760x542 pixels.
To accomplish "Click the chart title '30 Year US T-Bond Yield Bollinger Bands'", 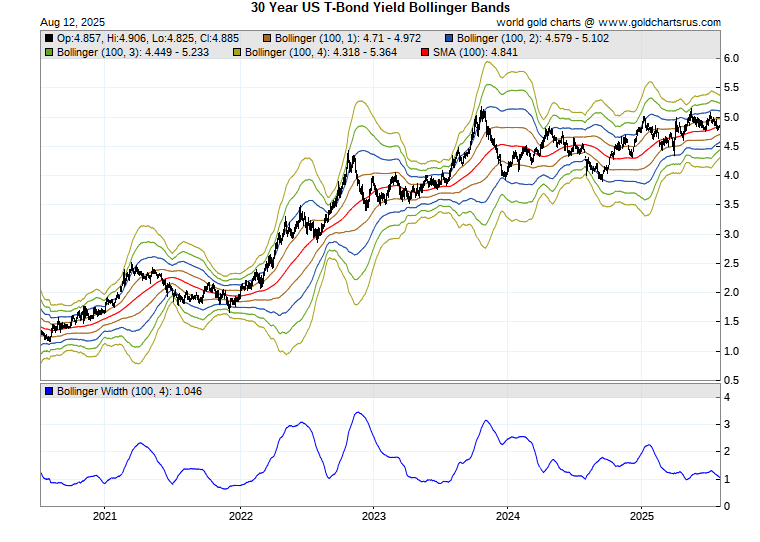I will point(380,8).
